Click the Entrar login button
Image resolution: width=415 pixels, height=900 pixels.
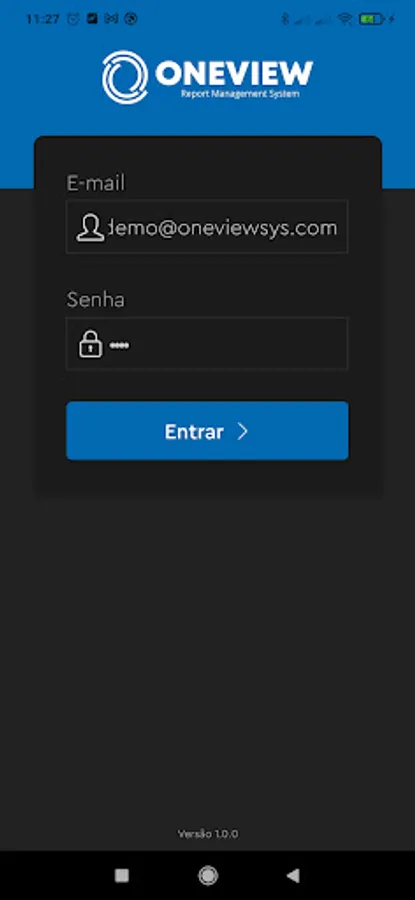click(207, 430)
